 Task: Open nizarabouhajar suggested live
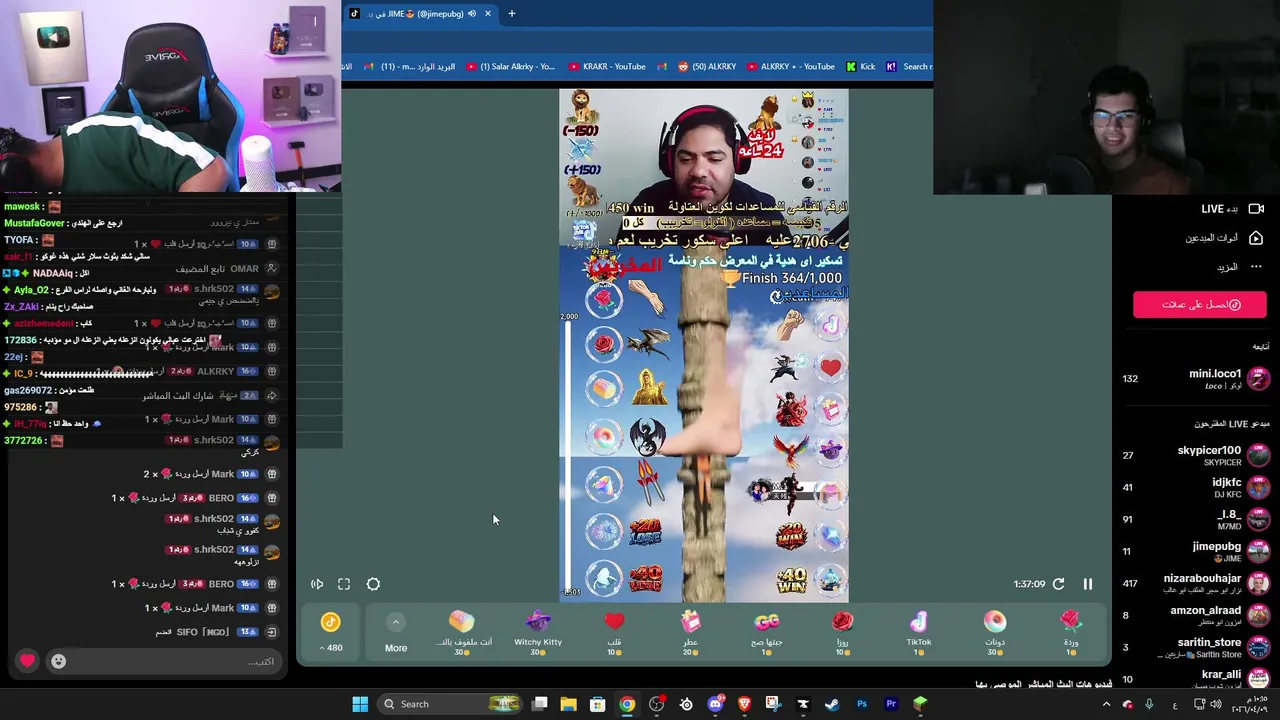(1195, 583)
